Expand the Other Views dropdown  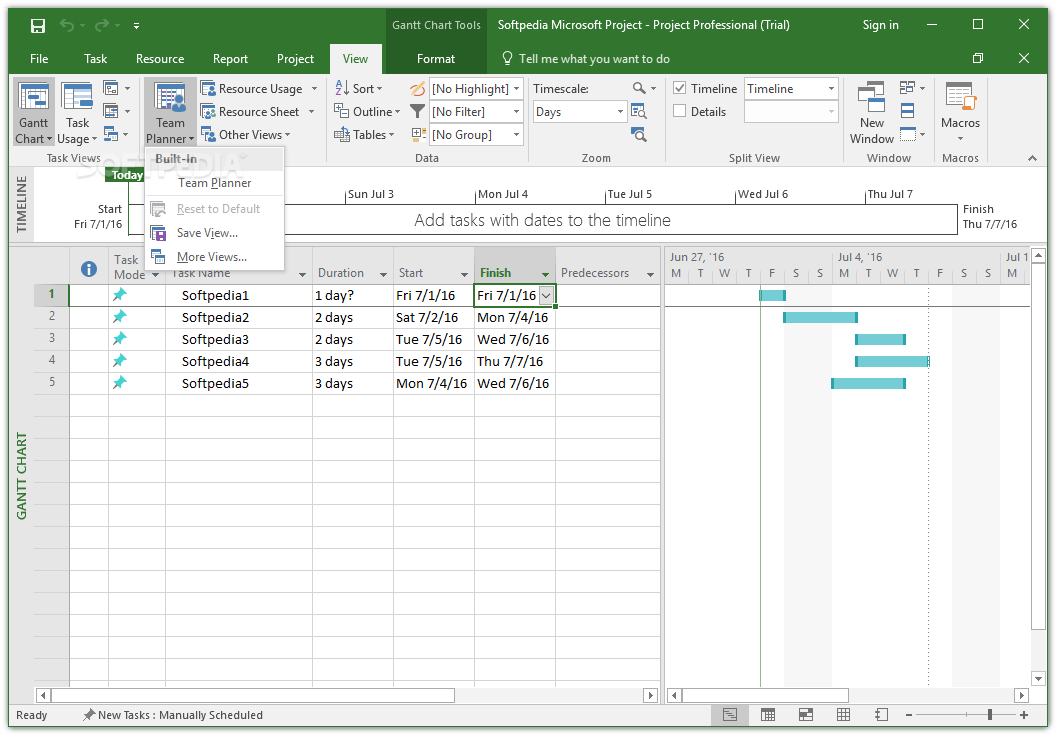246,135
